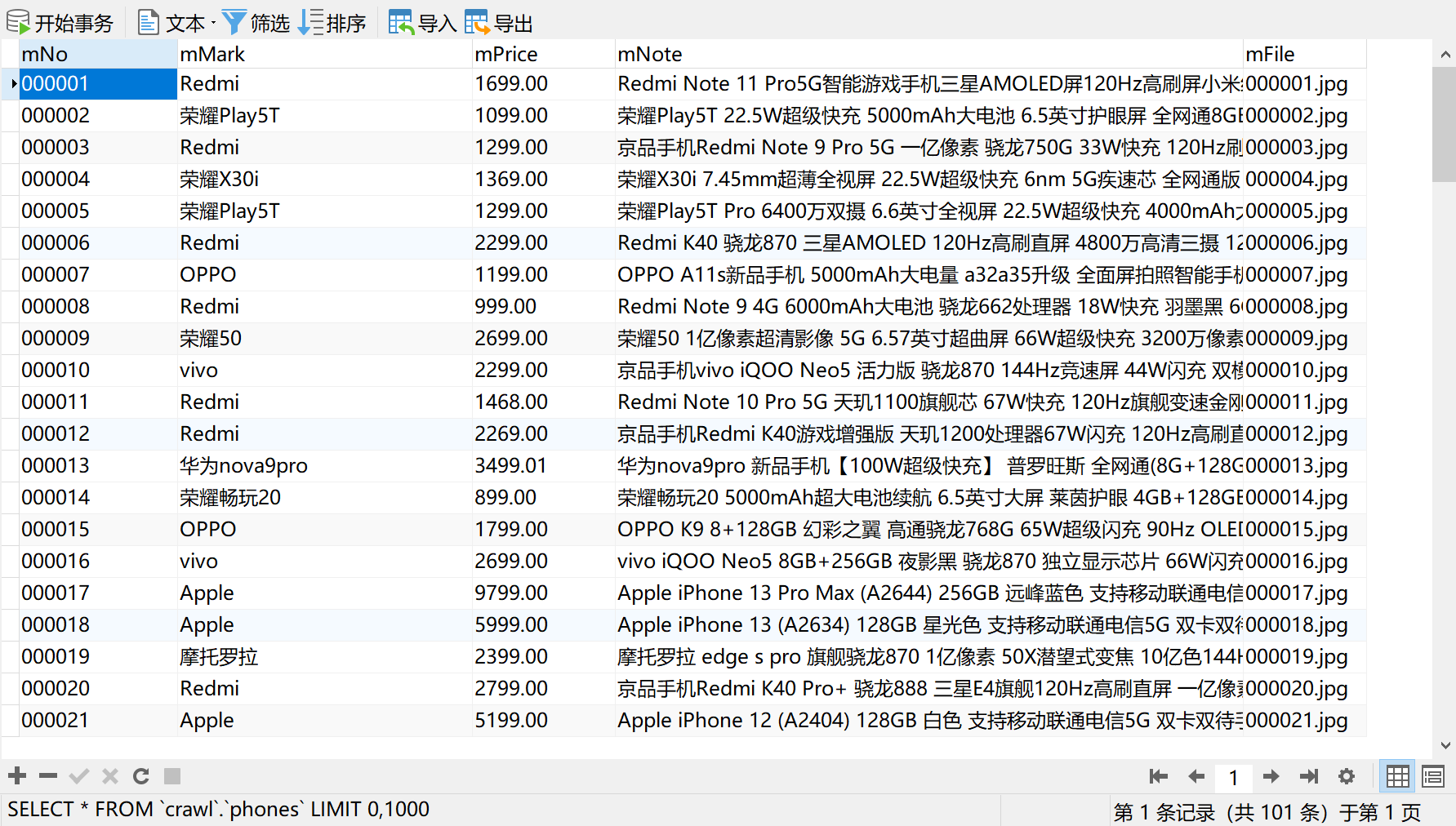Click the file cell 000004.jpg
1456x826 pixels.
tap(1305, 180)
